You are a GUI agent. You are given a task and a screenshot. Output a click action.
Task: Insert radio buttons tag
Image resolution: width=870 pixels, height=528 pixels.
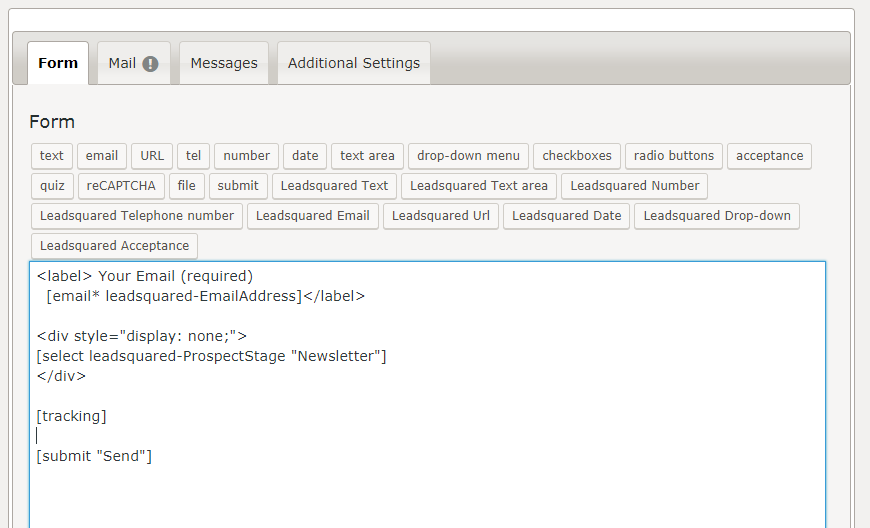(674, 156)
